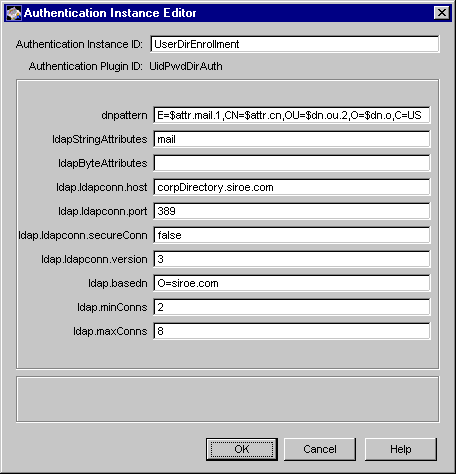456x474 pixels.
Task: Click the Cancel button
Action: pyautogui.click(x=320, y=449)
